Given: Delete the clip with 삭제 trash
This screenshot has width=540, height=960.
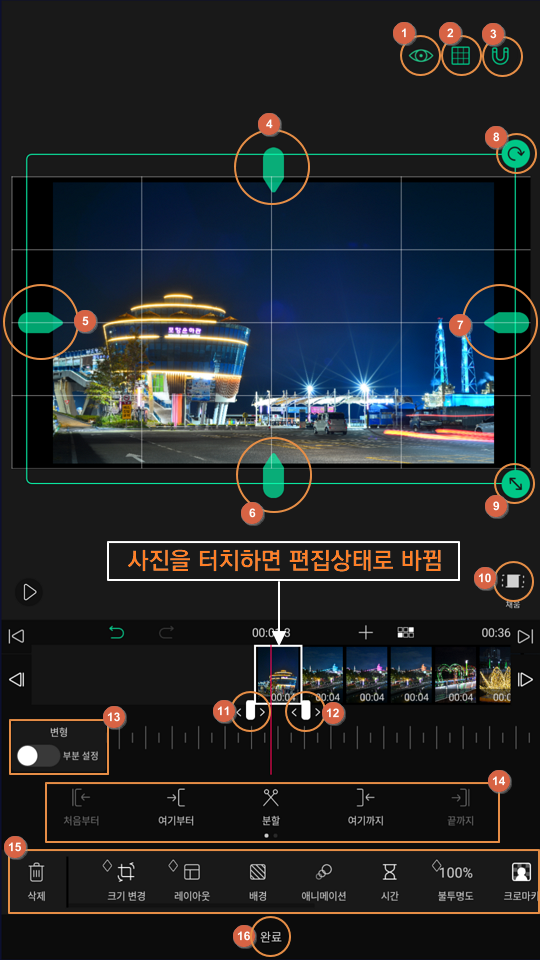Looking at the screenshot, I should coord(37,882).
